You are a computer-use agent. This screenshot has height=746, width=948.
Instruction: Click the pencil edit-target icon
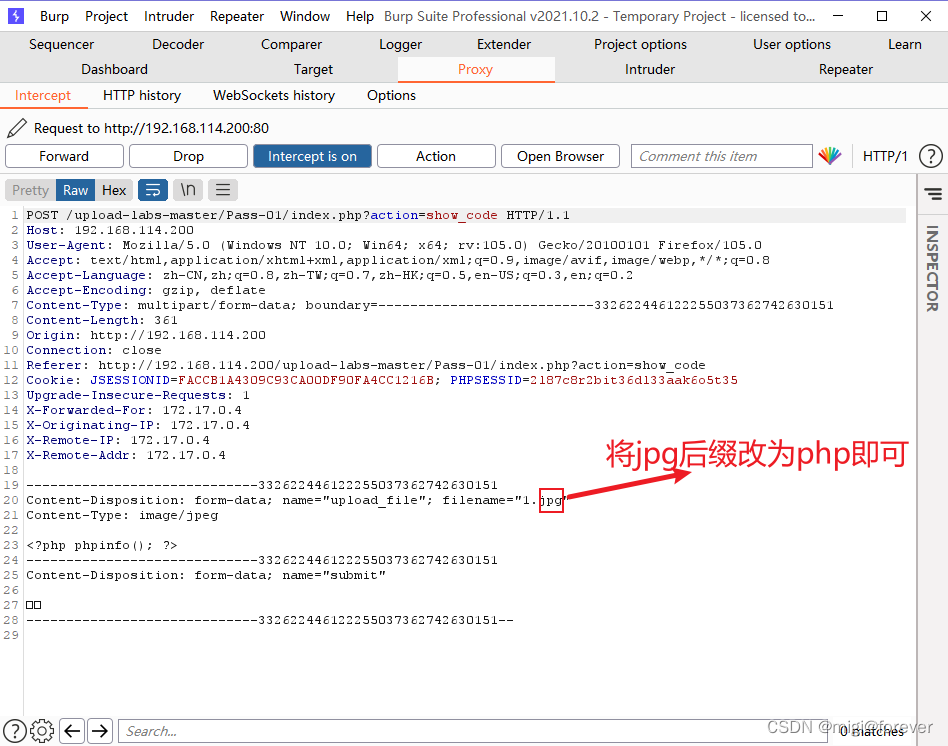[x=17, y=128]
